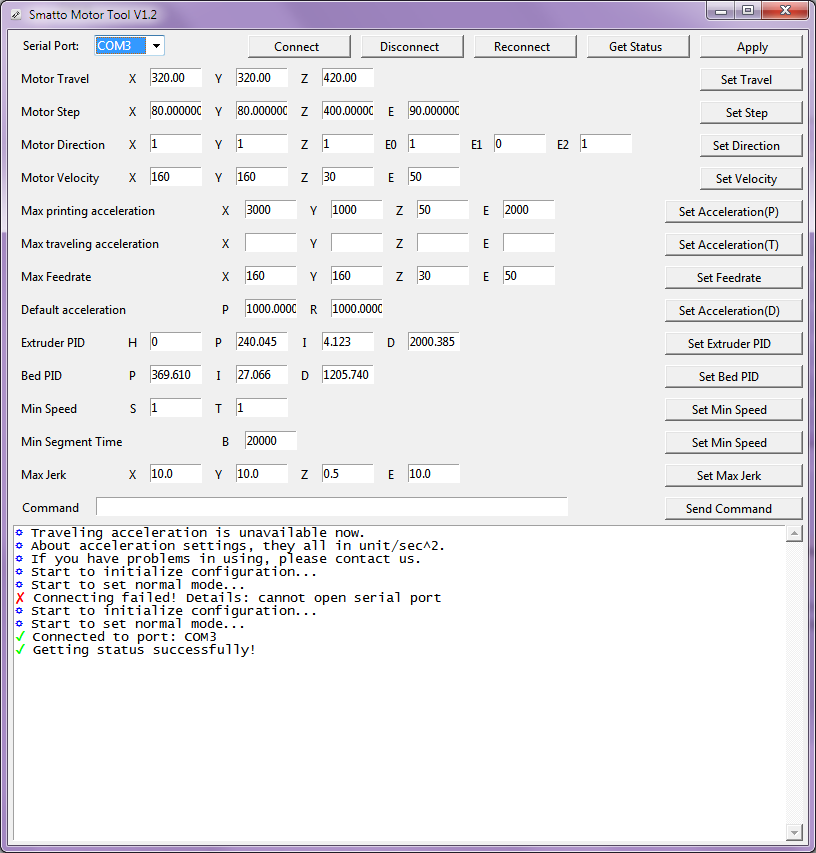This screenshot has width=816, height=853.
Task: Click Motor Step X field
Action: (x=176, y=111)
